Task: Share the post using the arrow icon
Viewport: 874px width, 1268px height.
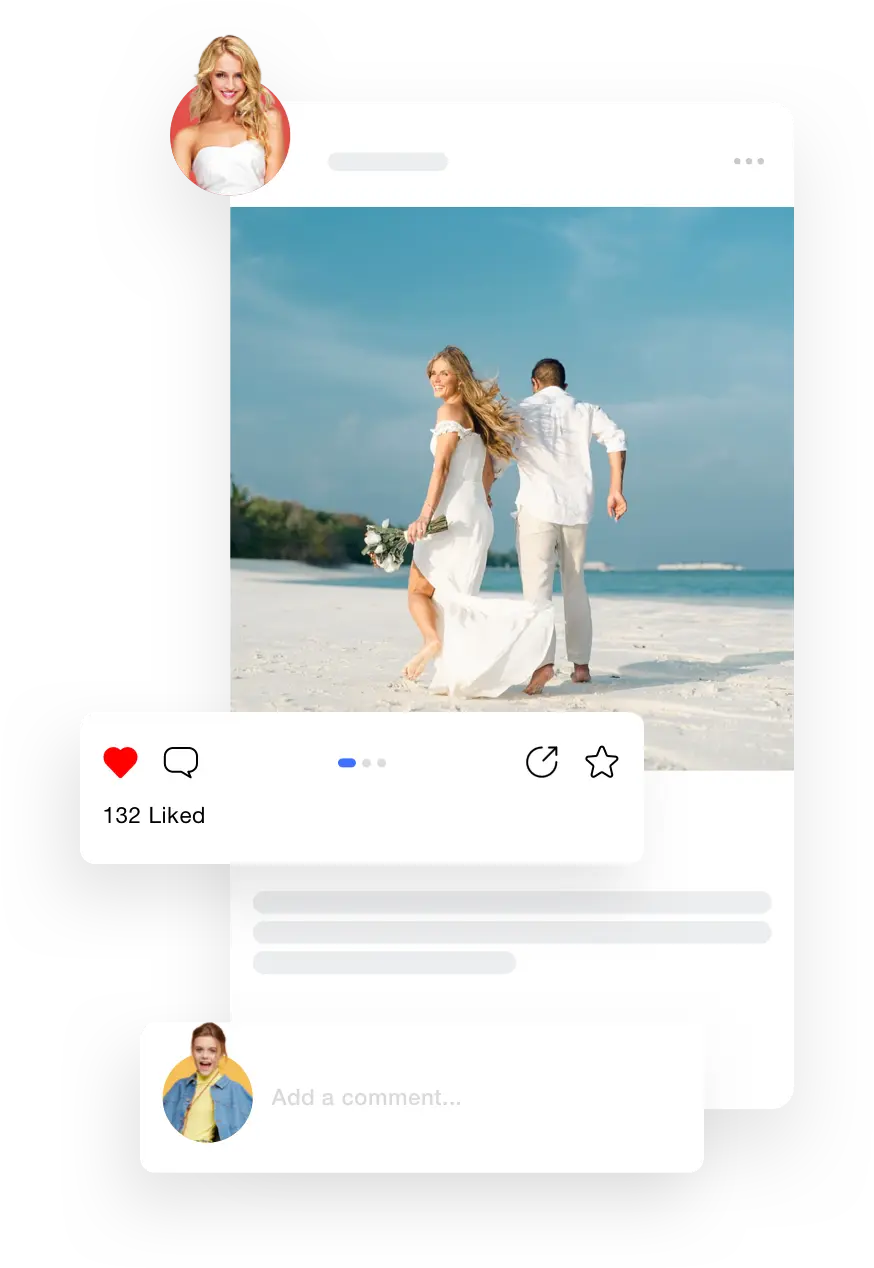Action: point(542,762)
